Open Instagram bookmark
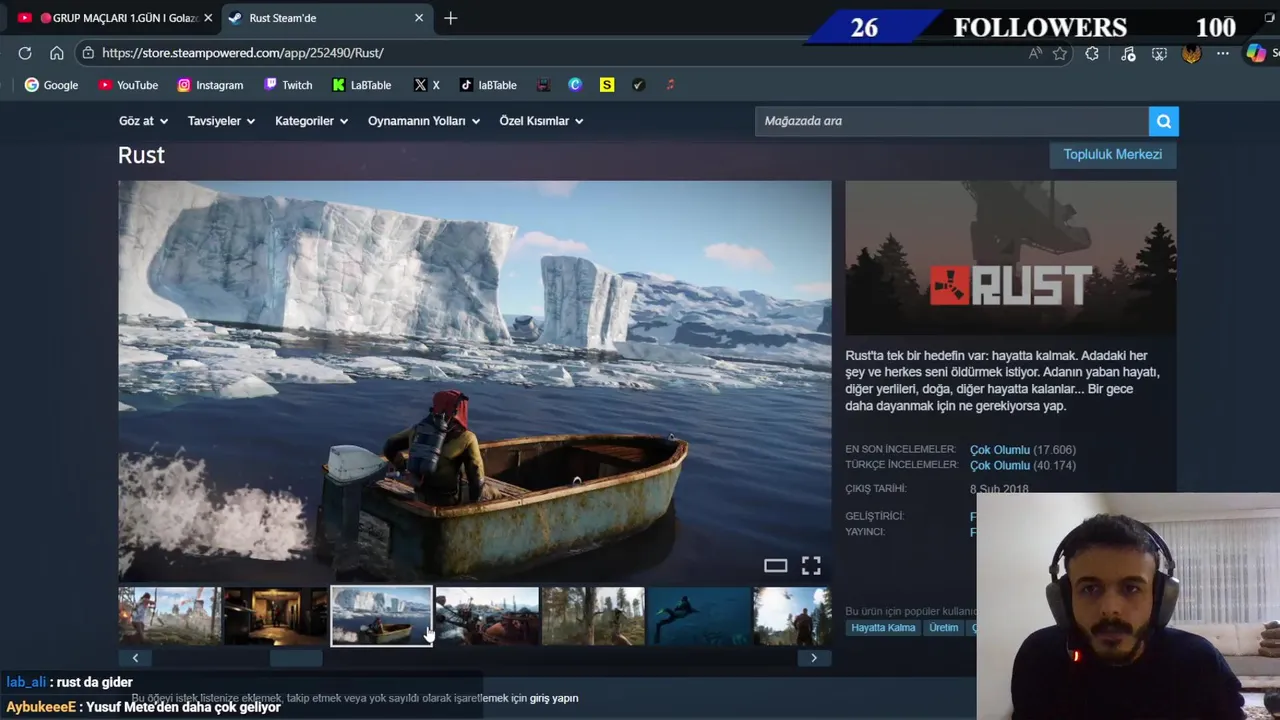 click(x=210, y=85)
